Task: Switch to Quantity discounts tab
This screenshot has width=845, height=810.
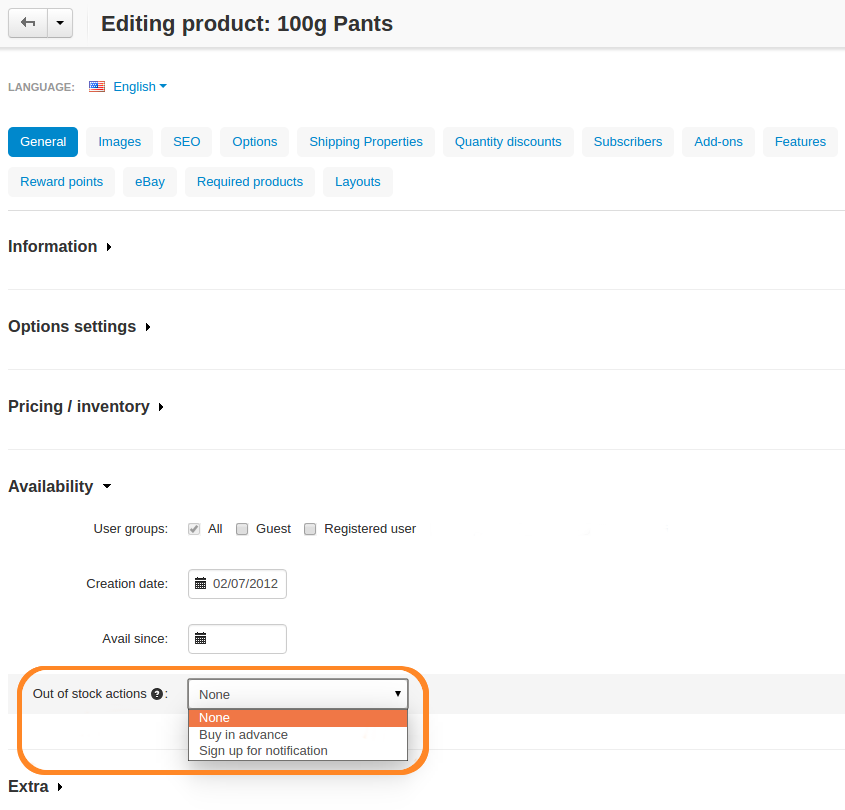Action: [x=508, y=142]
